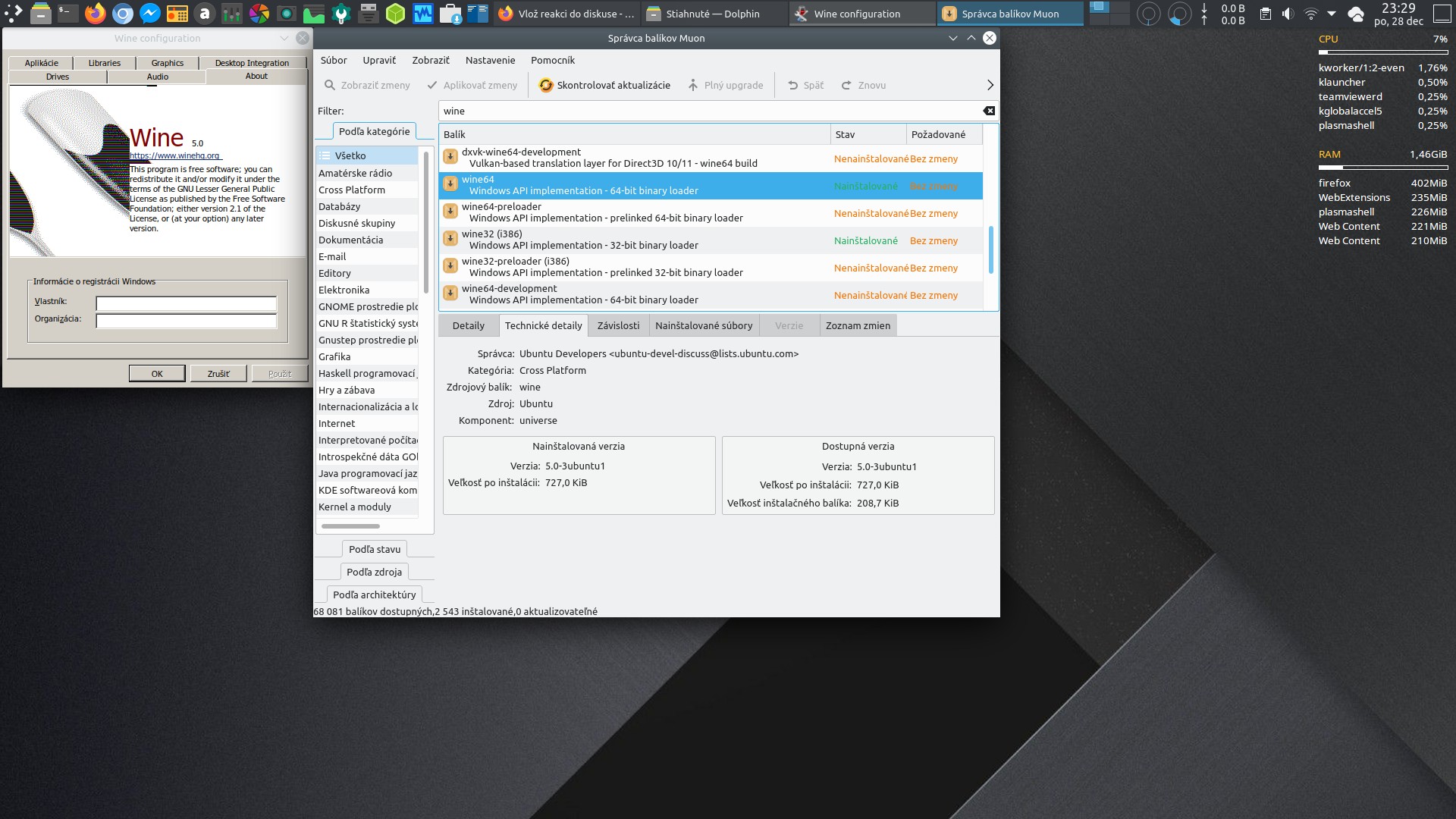Open the Messenger launcher icon
1456x819 pixels.
pyautogui.click(x=150, y=14)
